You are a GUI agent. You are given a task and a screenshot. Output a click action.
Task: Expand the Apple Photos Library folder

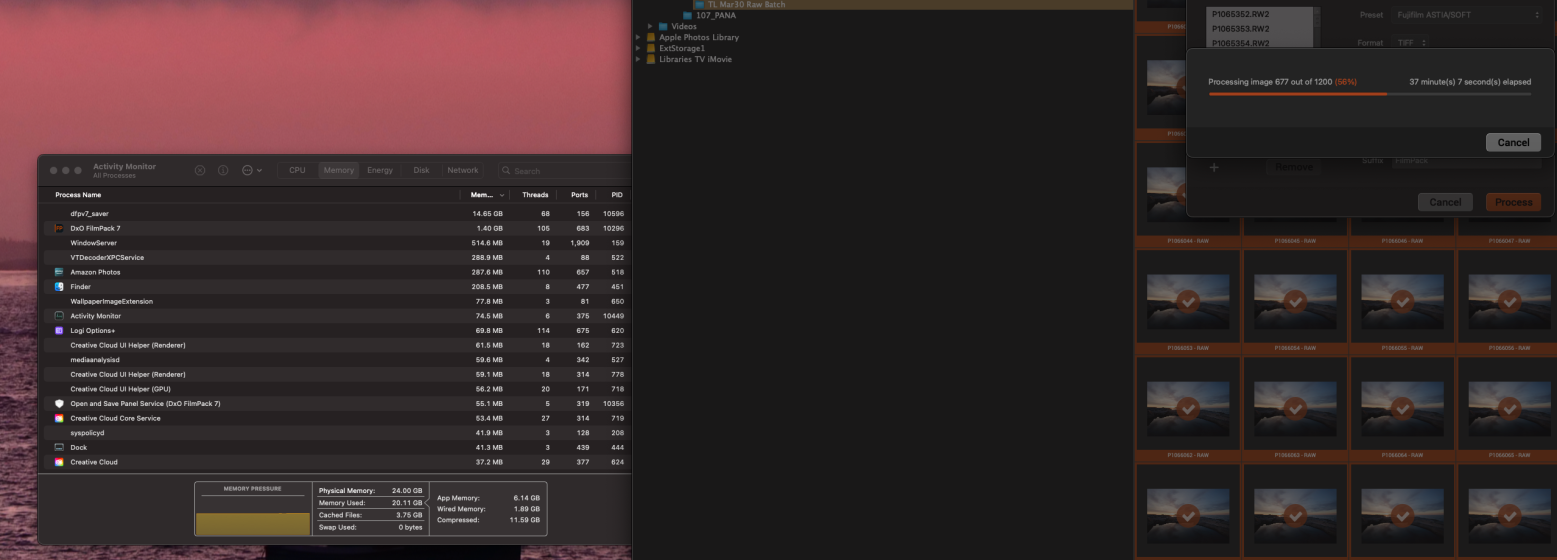pos(639,37)
